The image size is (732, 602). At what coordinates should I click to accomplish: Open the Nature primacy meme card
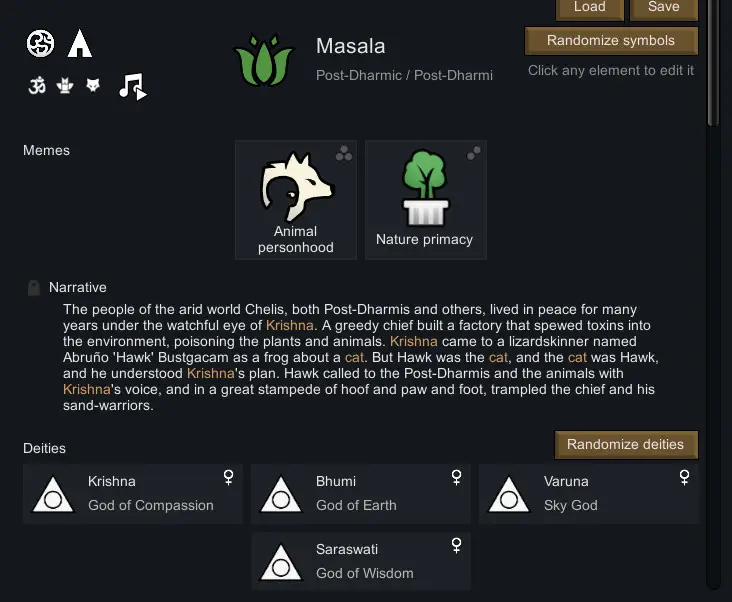pos(426,200)
